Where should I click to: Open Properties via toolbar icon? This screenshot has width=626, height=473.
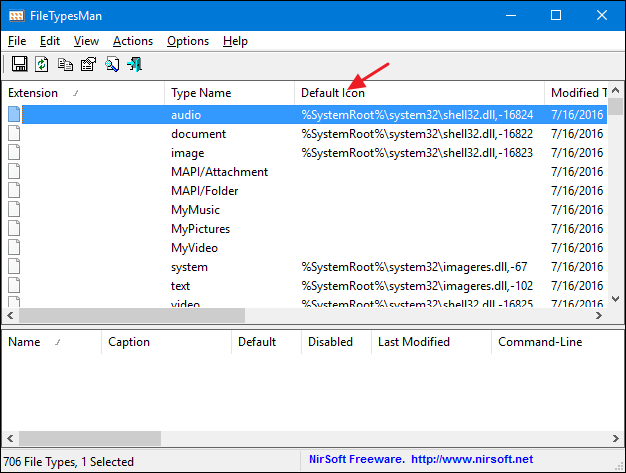(x=88, y=65)
